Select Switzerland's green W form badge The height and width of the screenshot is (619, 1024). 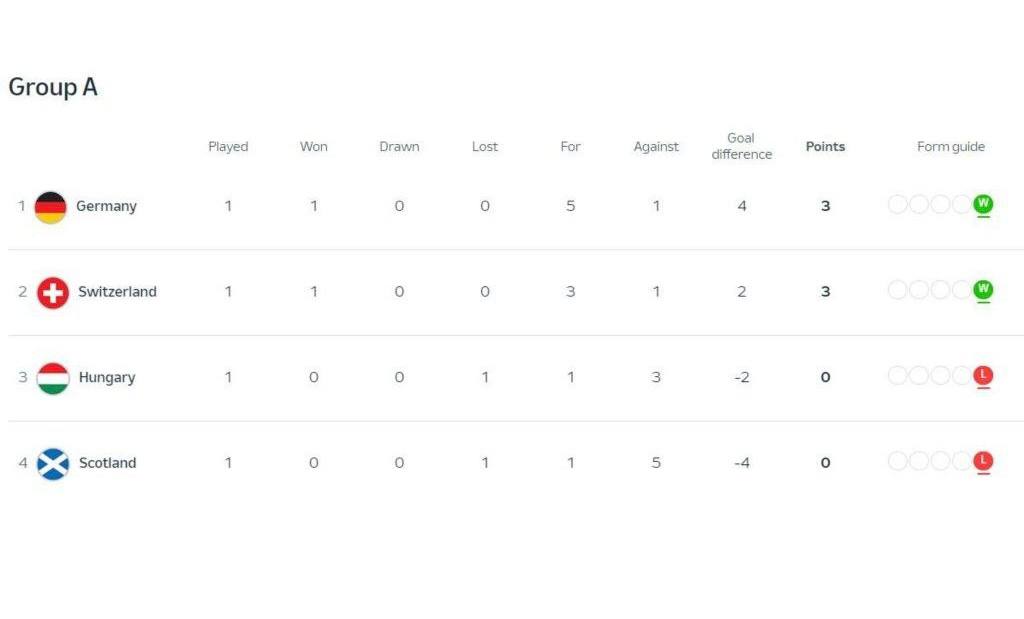tap(983, 289)
